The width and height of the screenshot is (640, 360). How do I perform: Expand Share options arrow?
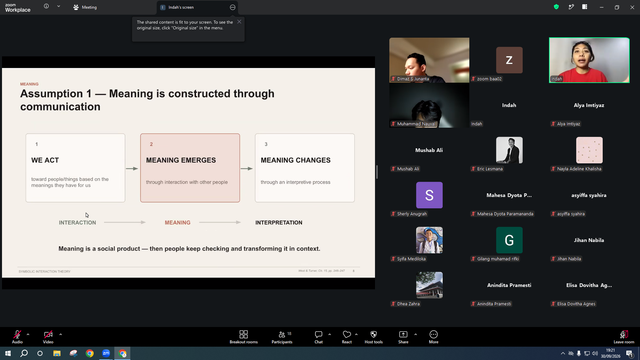tap(416, 334)
